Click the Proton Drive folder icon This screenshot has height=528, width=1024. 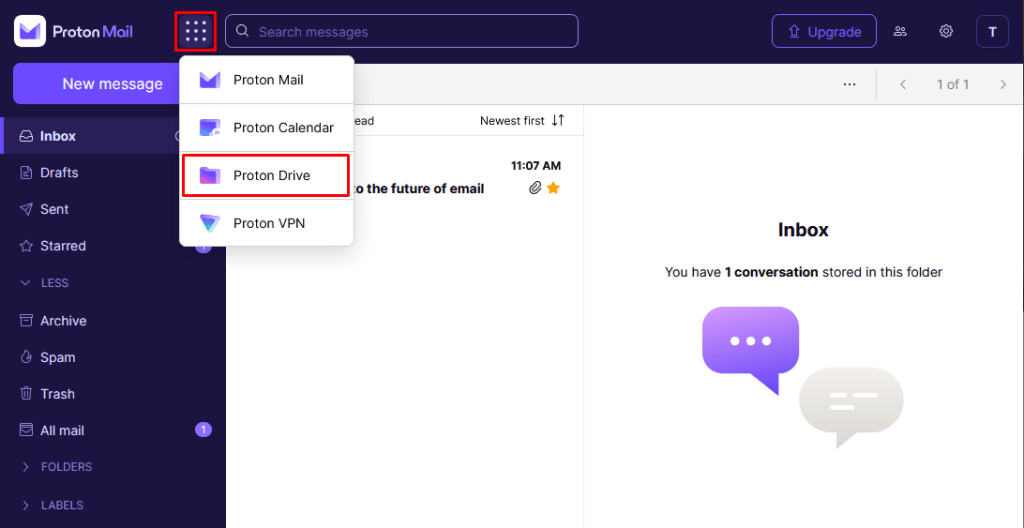210,175
